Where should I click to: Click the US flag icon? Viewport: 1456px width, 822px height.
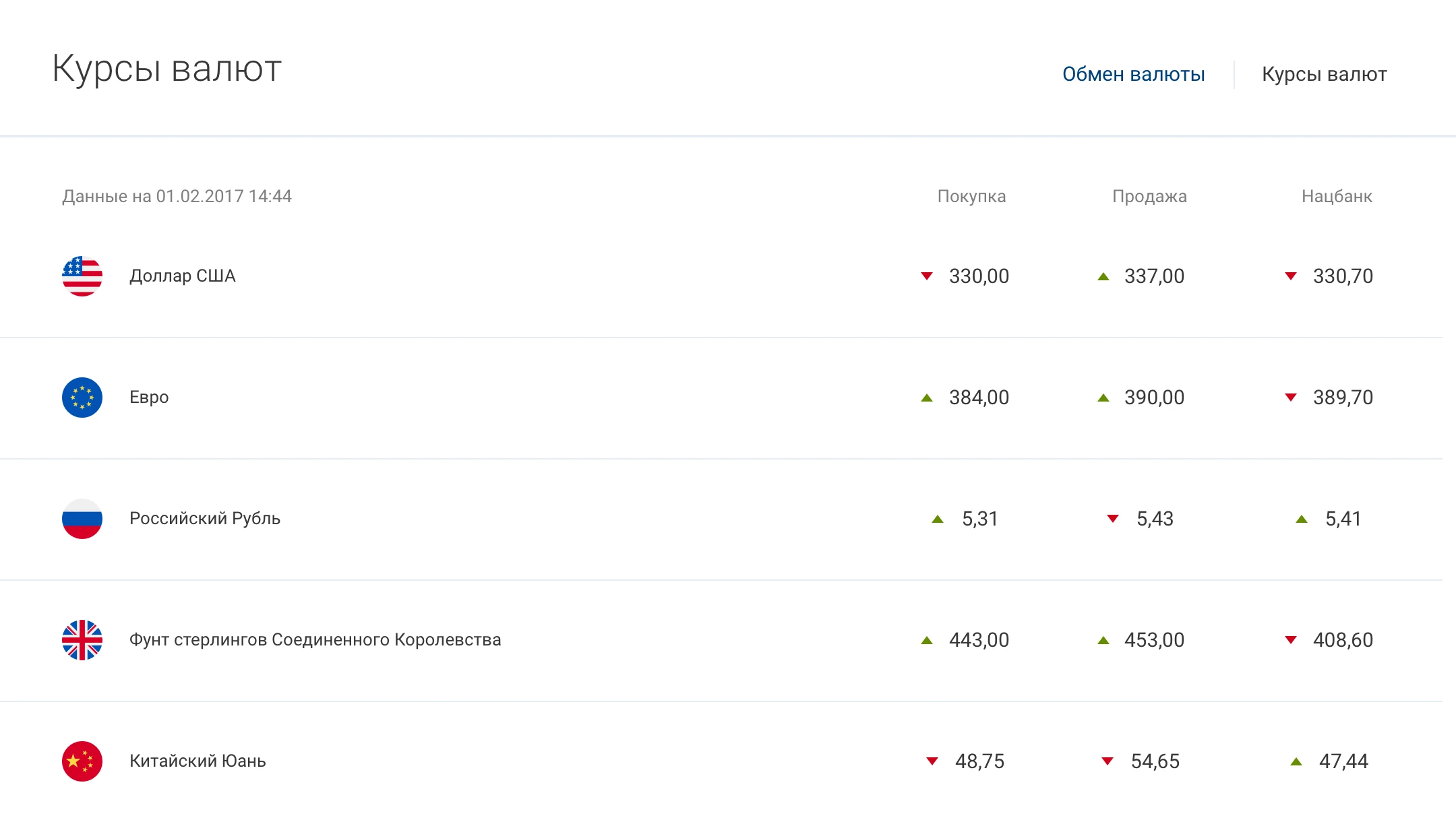(x=82, y=276)
